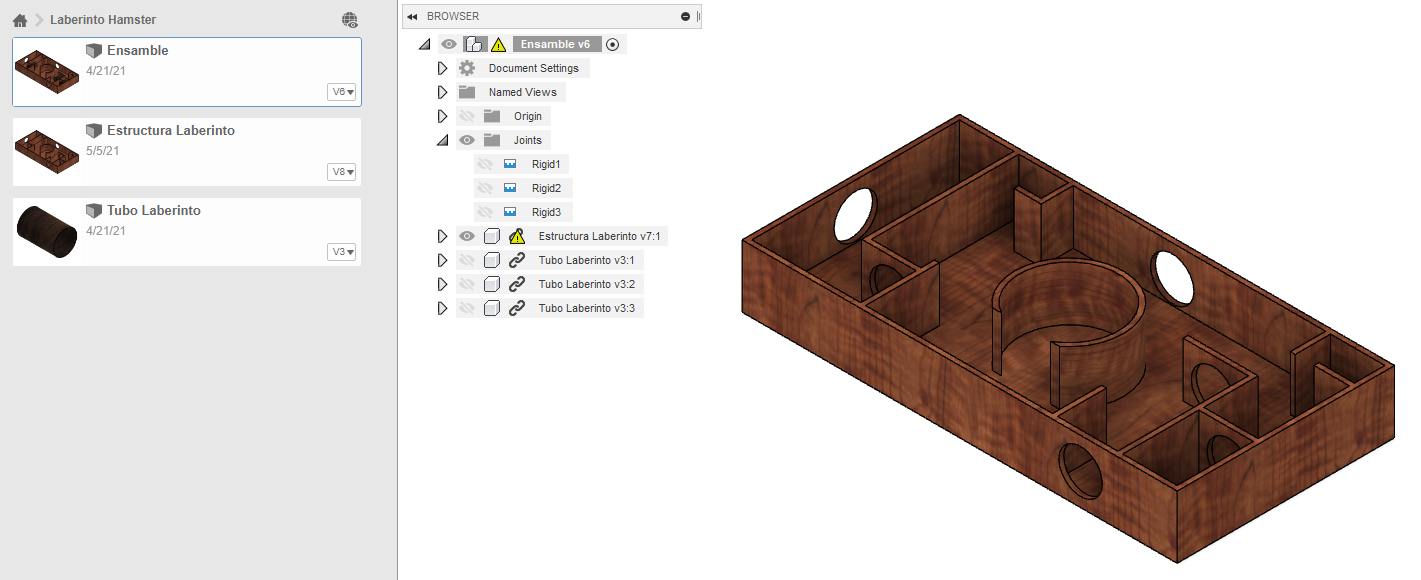Show Tubo Laberinto v3:2 with its eye
This screenshot has width=1421, height=580.
pos(466,284)
